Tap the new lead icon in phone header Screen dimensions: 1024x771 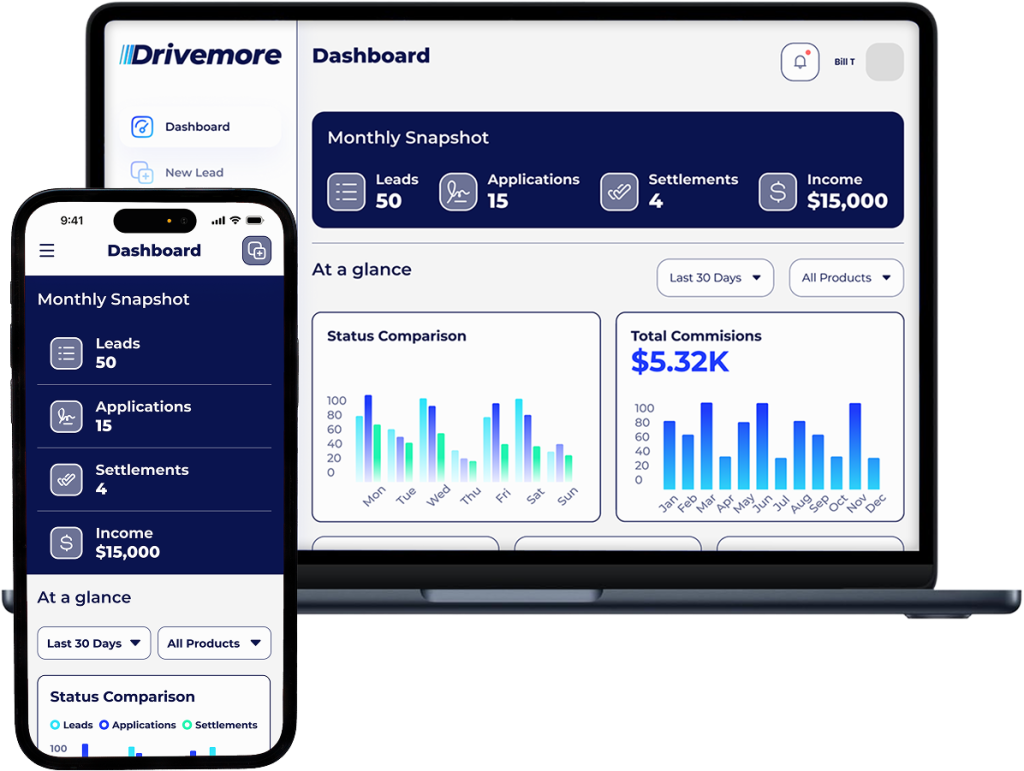point(257,251)
